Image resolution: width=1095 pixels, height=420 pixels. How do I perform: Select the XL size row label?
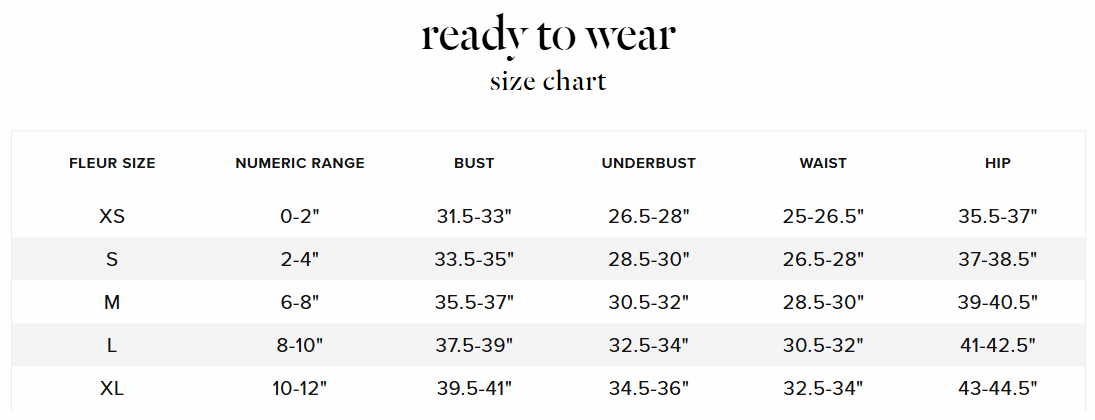(x=112, y=388)
